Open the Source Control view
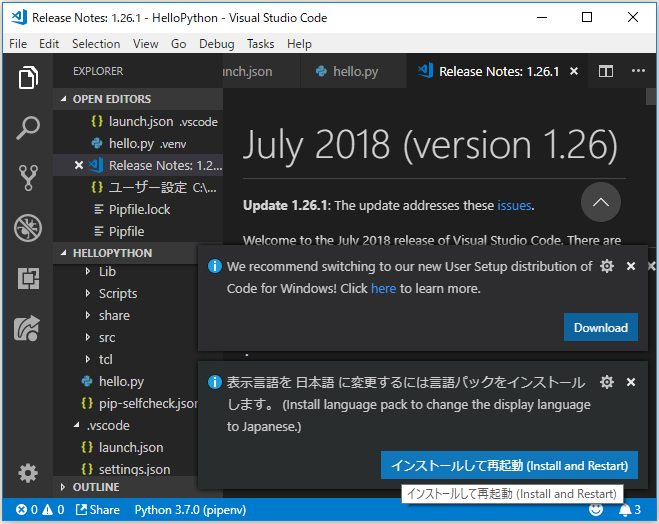This screenshot has height=524, width=659. [28, 178]
